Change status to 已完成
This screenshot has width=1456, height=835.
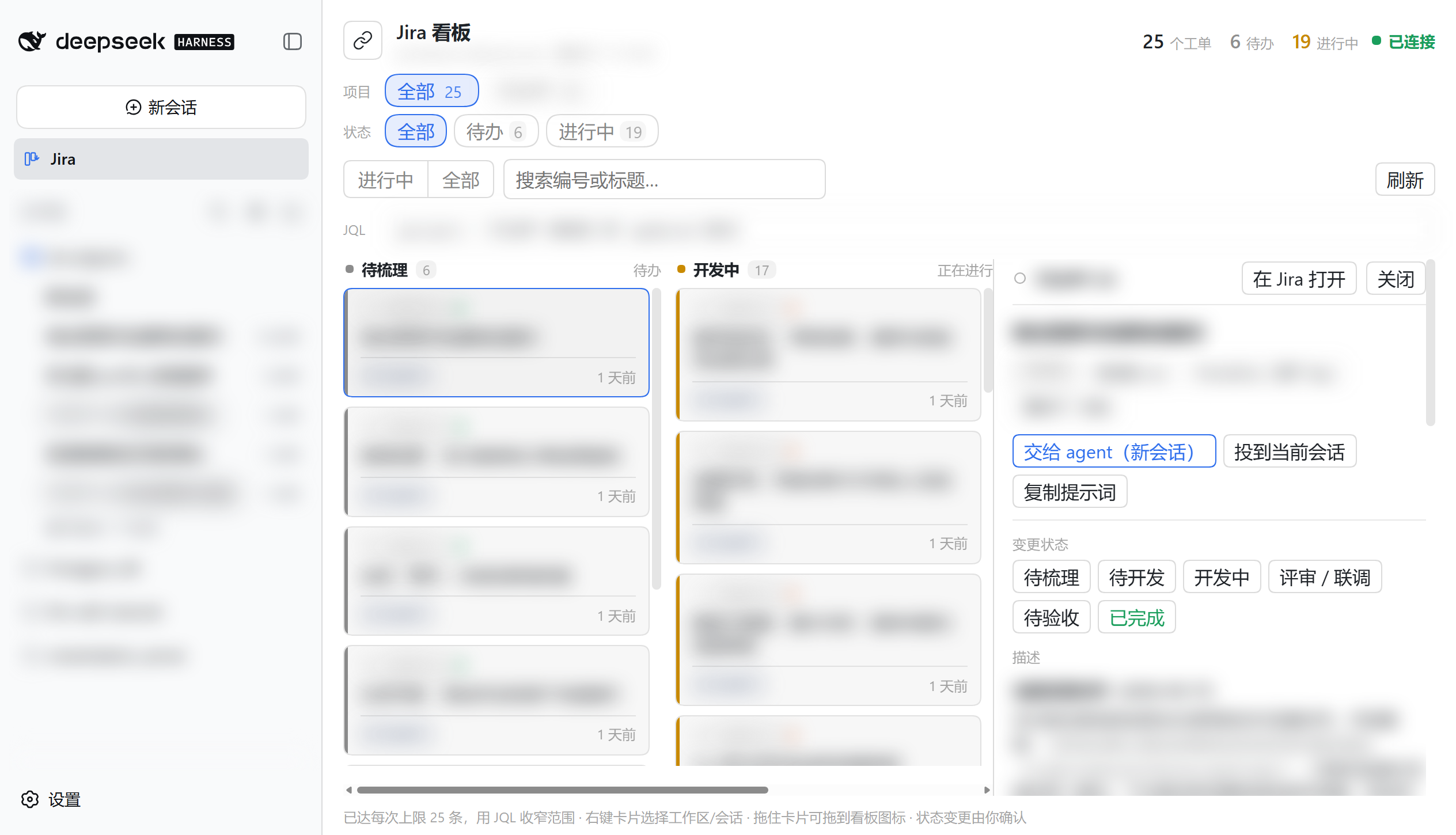coord(1137,617)
